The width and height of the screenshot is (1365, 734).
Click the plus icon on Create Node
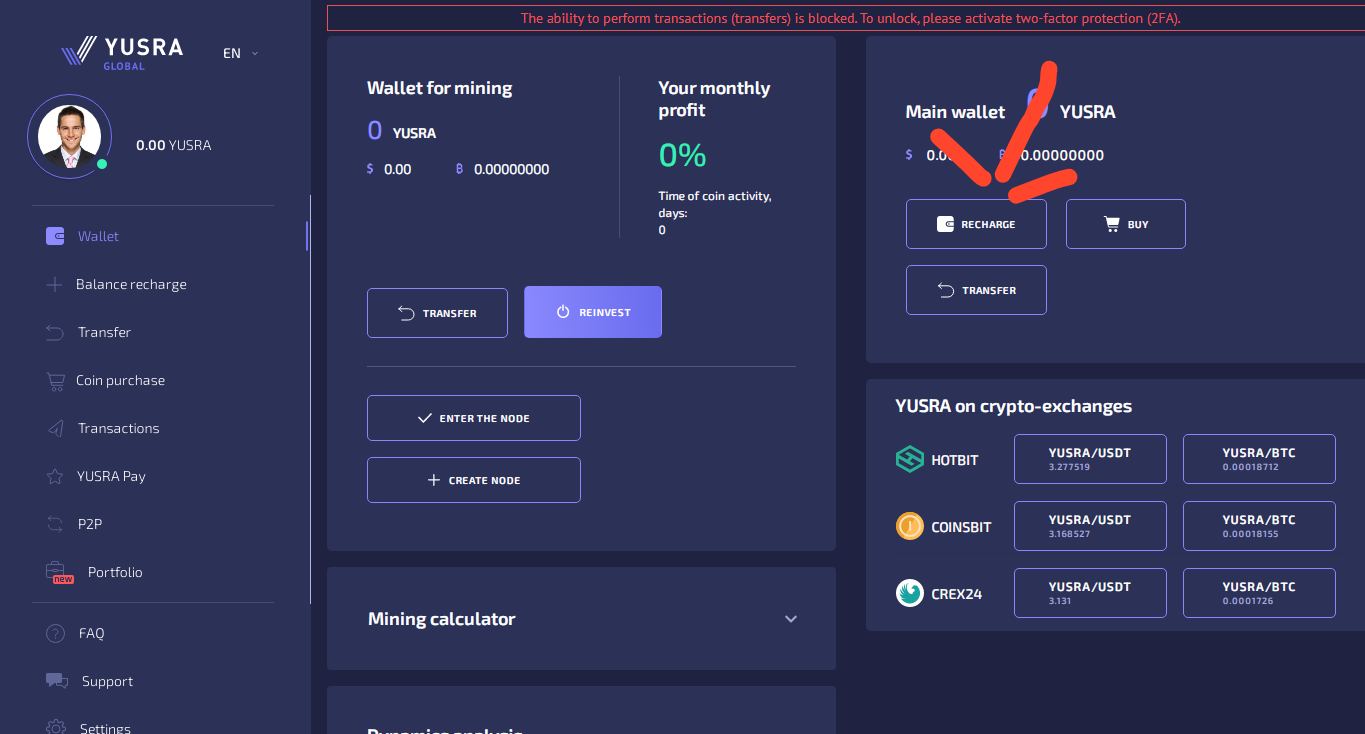tap(434, 480)
